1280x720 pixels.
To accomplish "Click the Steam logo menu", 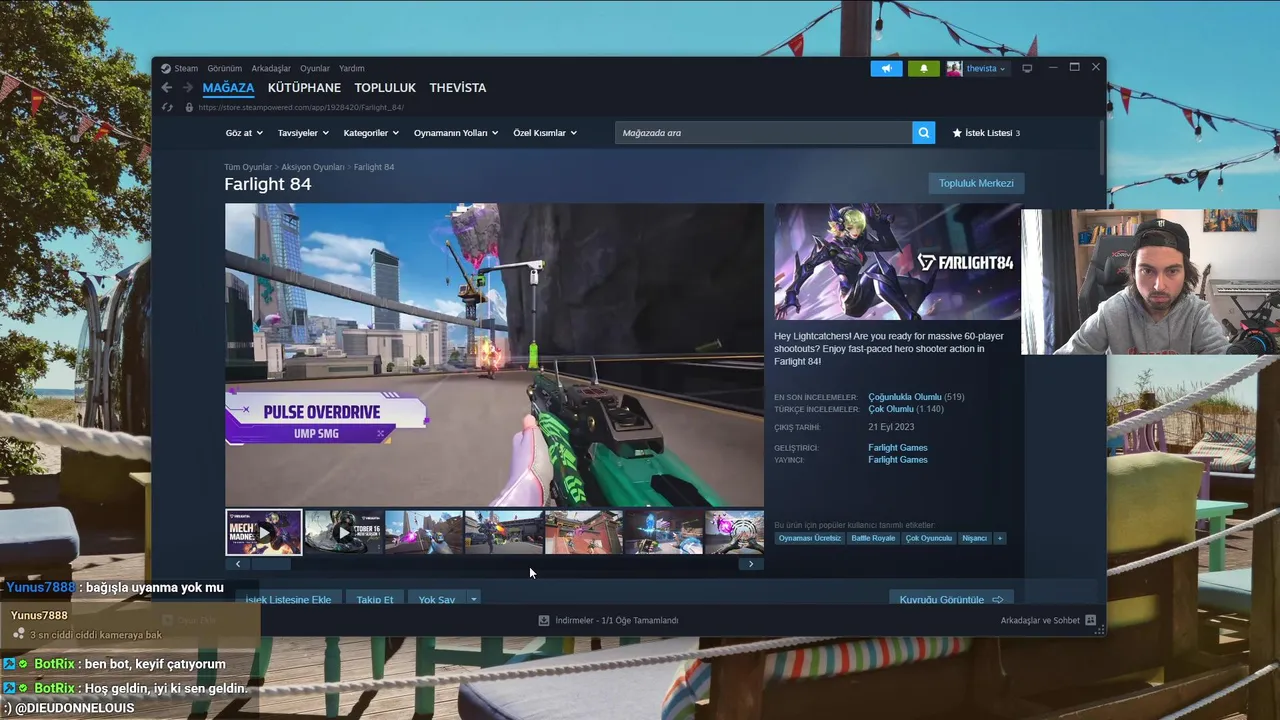I will [x=166, y=68].
